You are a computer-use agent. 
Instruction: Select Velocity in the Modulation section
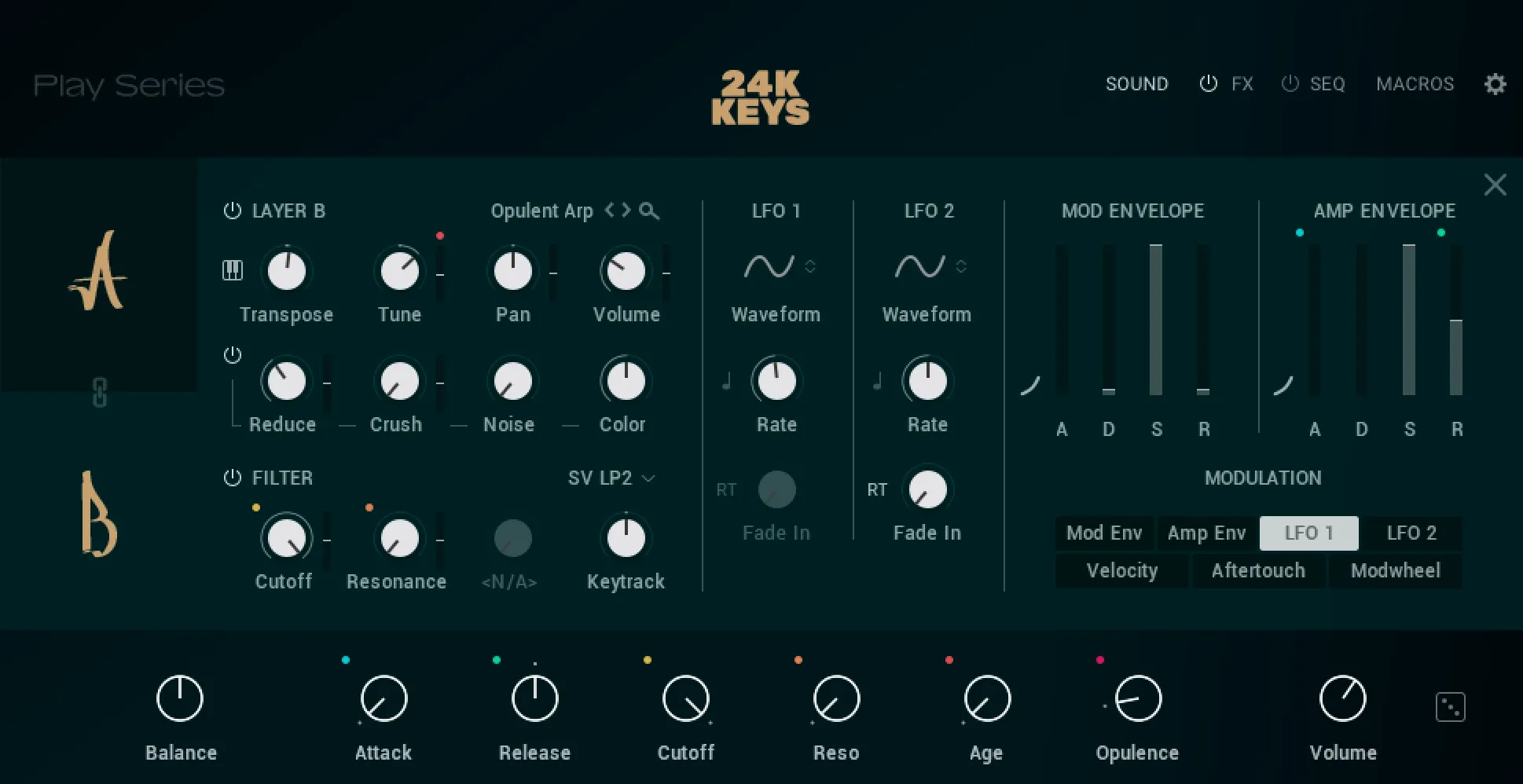1121,570
